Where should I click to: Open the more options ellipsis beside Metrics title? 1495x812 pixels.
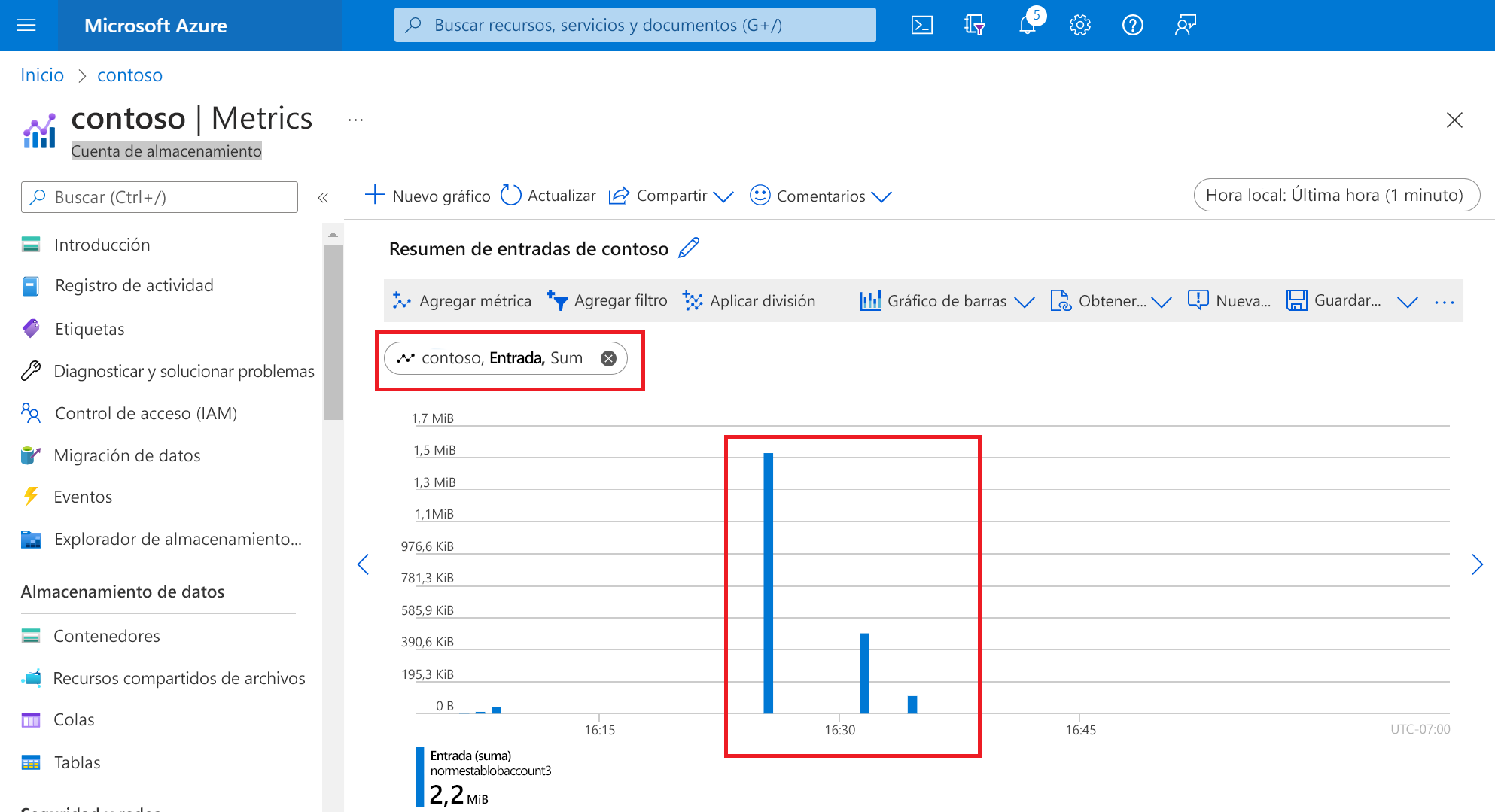coord(356,120)
